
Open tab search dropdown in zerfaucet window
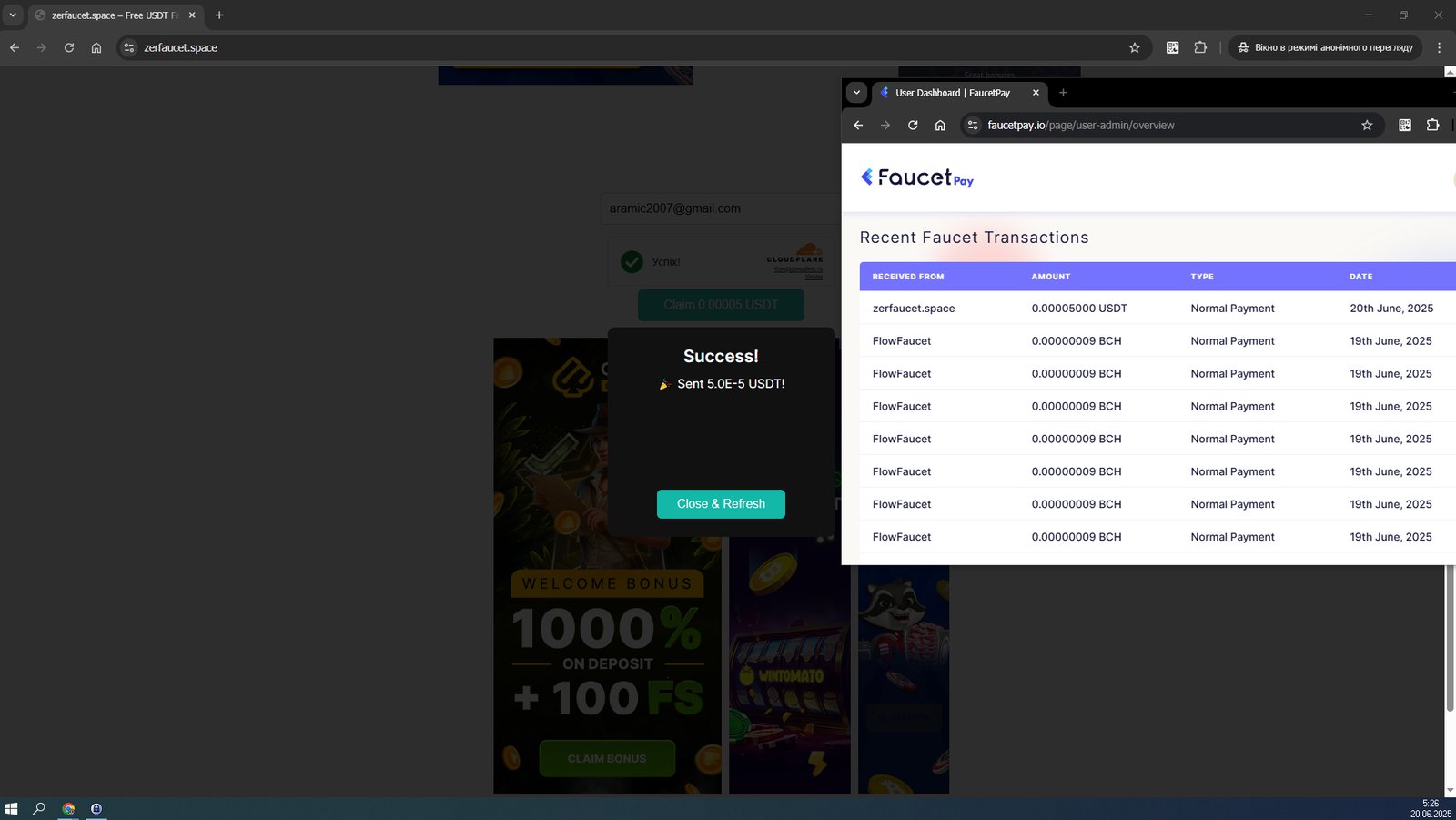(13, 15)
